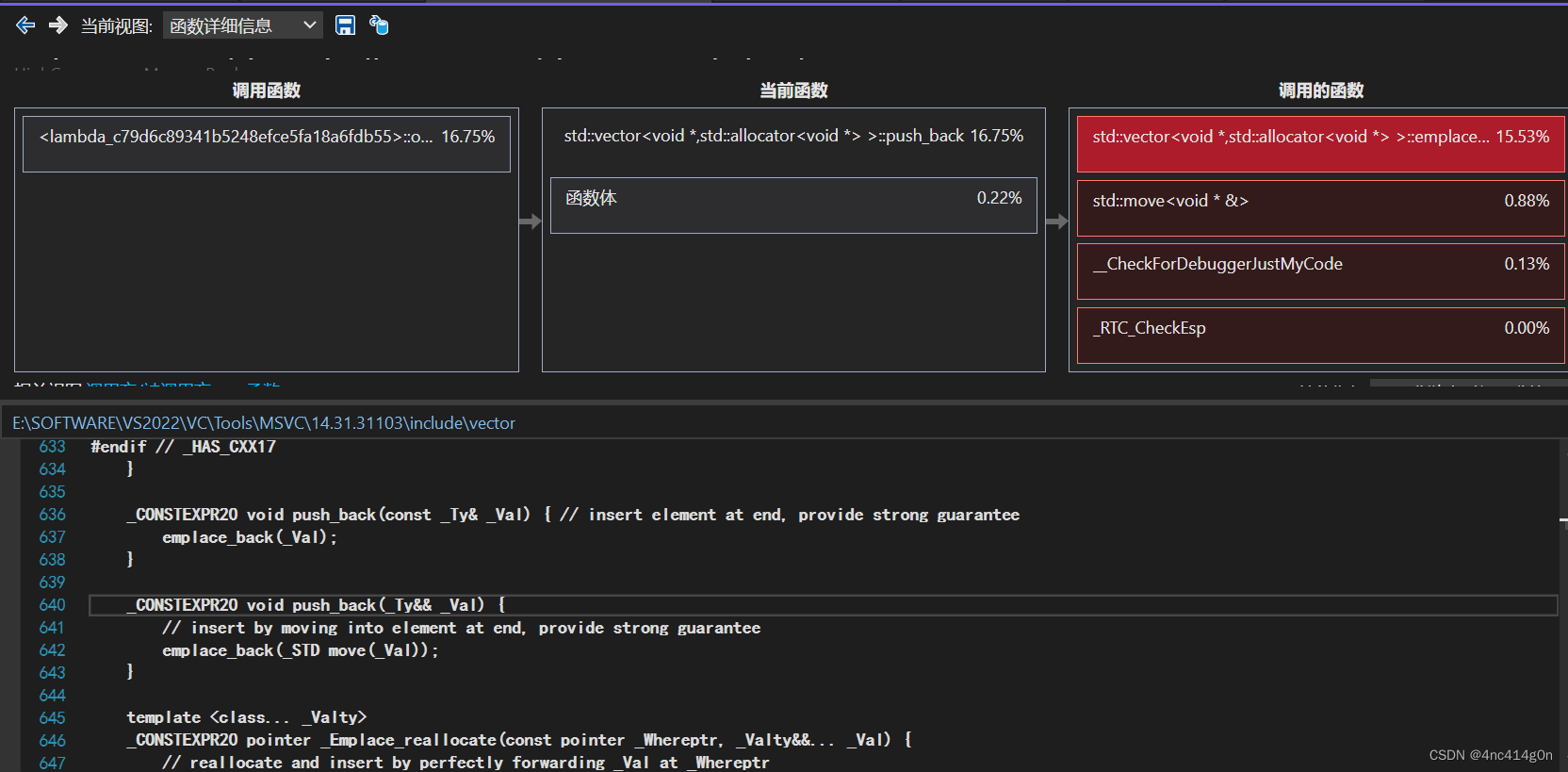The width and height of the screenshot is (1568, 772).
Task: Click the 调用的函数 column heading
Action: (x=1320, y=90)
